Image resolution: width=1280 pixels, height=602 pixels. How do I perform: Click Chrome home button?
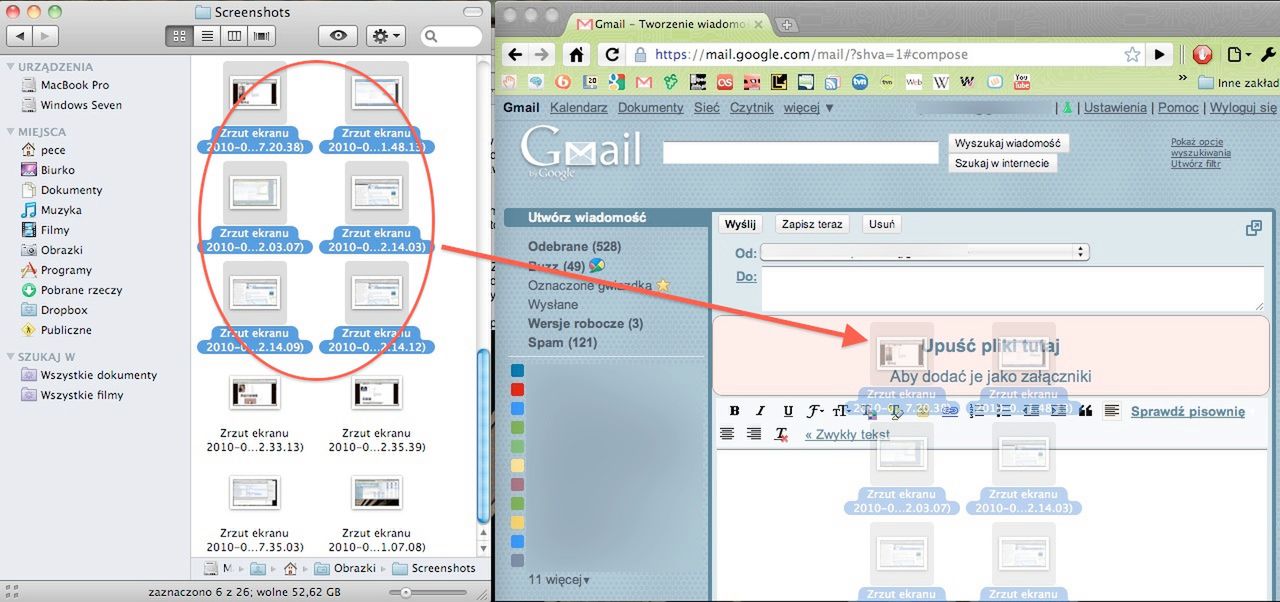pyautogui.click(x=576, y=54)
